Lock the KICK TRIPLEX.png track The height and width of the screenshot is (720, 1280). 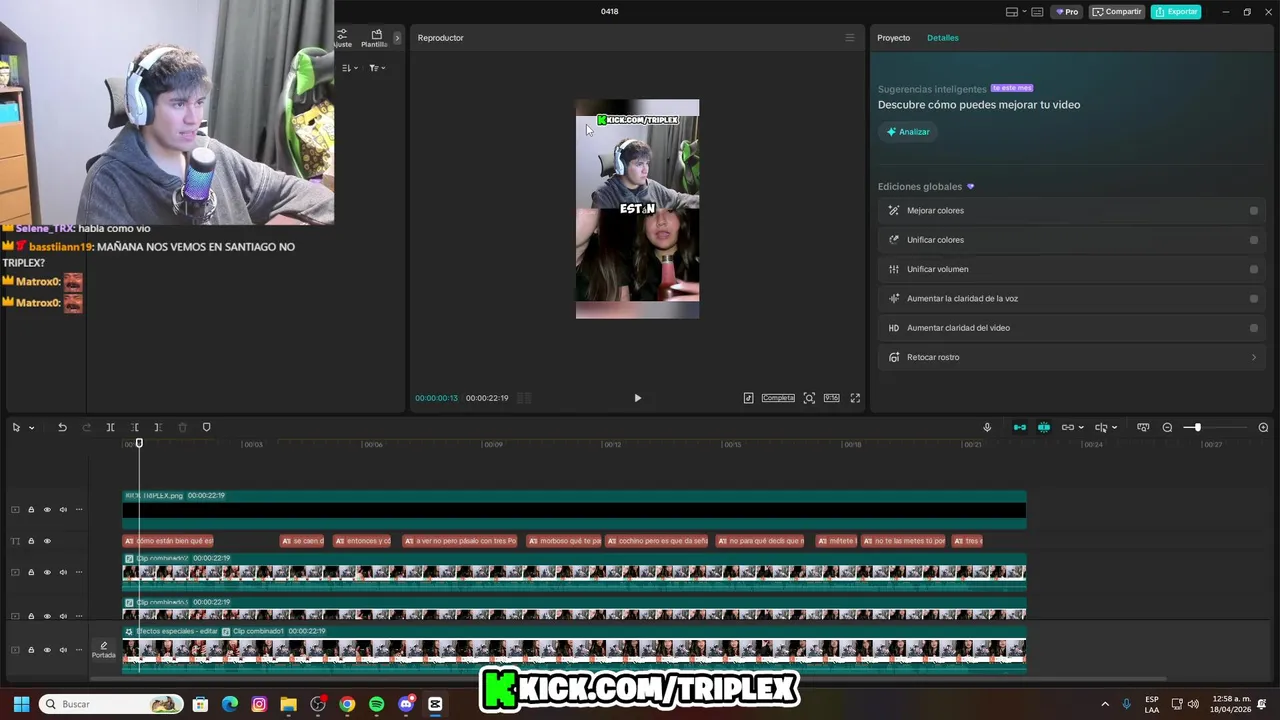tap(31, 510)
